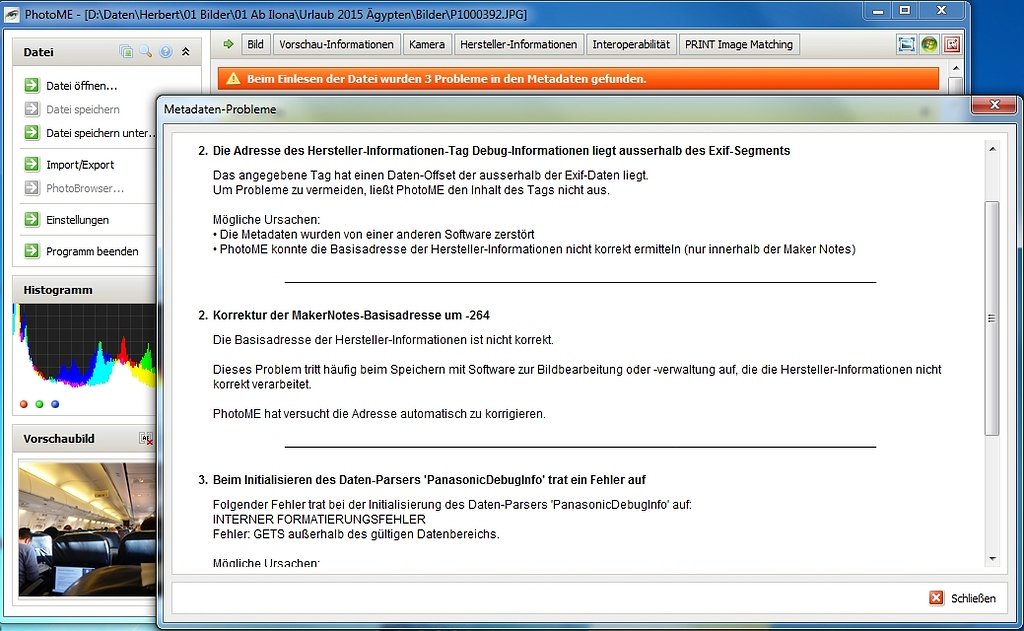Click the orange metadata problems warning banner

pos(579,78)
